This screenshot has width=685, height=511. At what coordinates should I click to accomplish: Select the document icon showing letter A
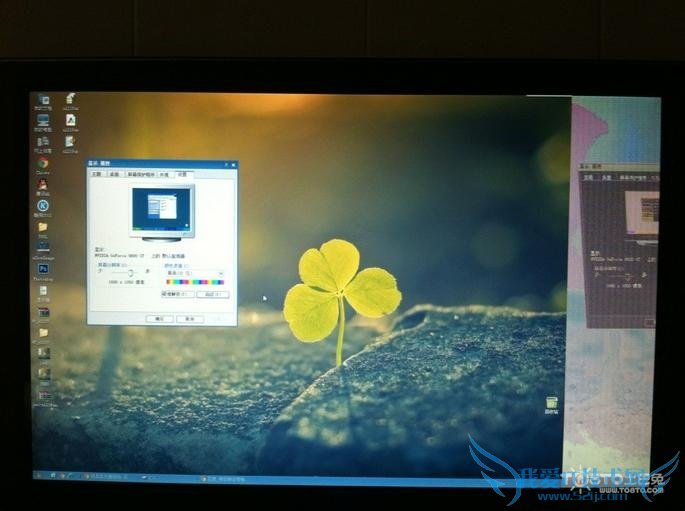coord(70,122)
